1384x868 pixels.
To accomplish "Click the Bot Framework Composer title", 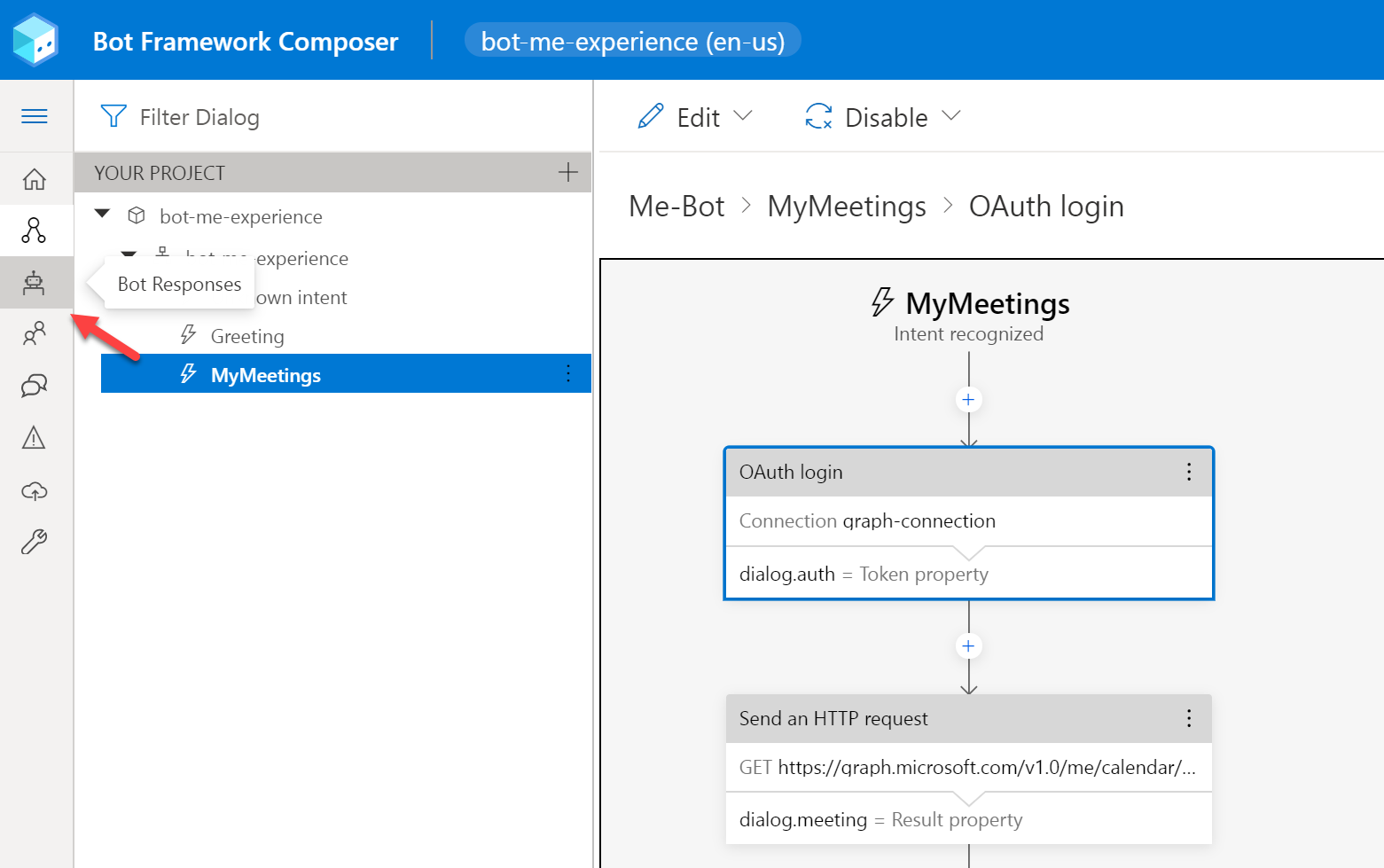I will click(x=246, y=42).
